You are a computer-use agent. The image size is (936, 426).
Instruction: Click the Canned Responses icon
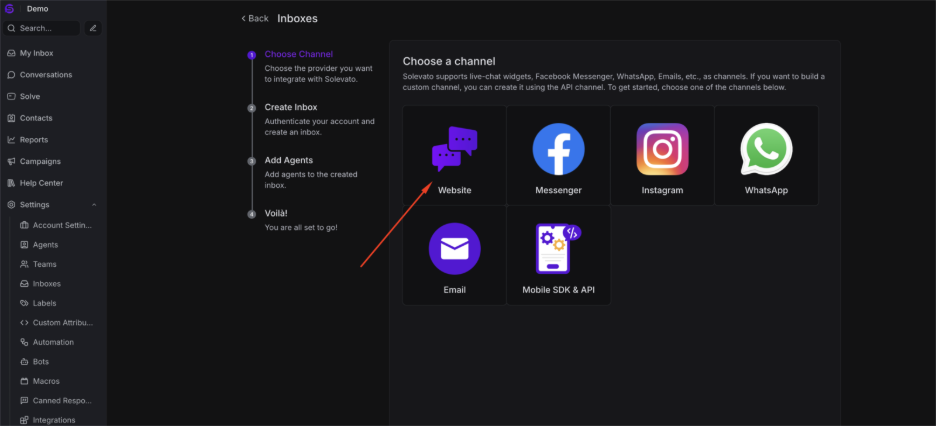tap(24, 400)
